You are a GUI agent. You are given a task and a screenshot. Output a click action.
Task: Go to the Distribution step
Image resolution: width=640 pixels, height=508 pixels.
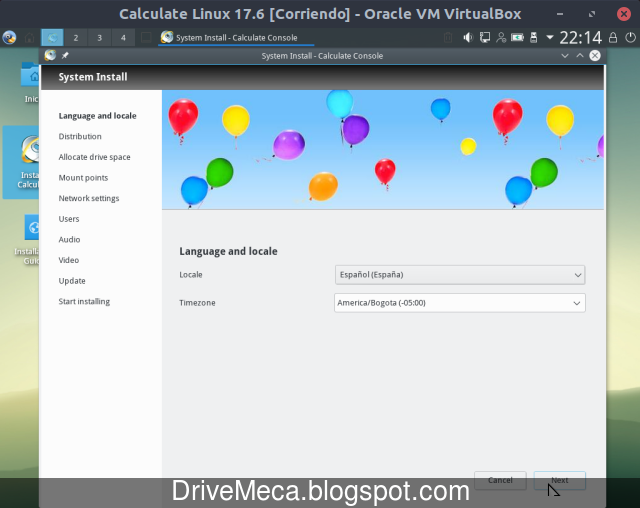coord(80,136)
